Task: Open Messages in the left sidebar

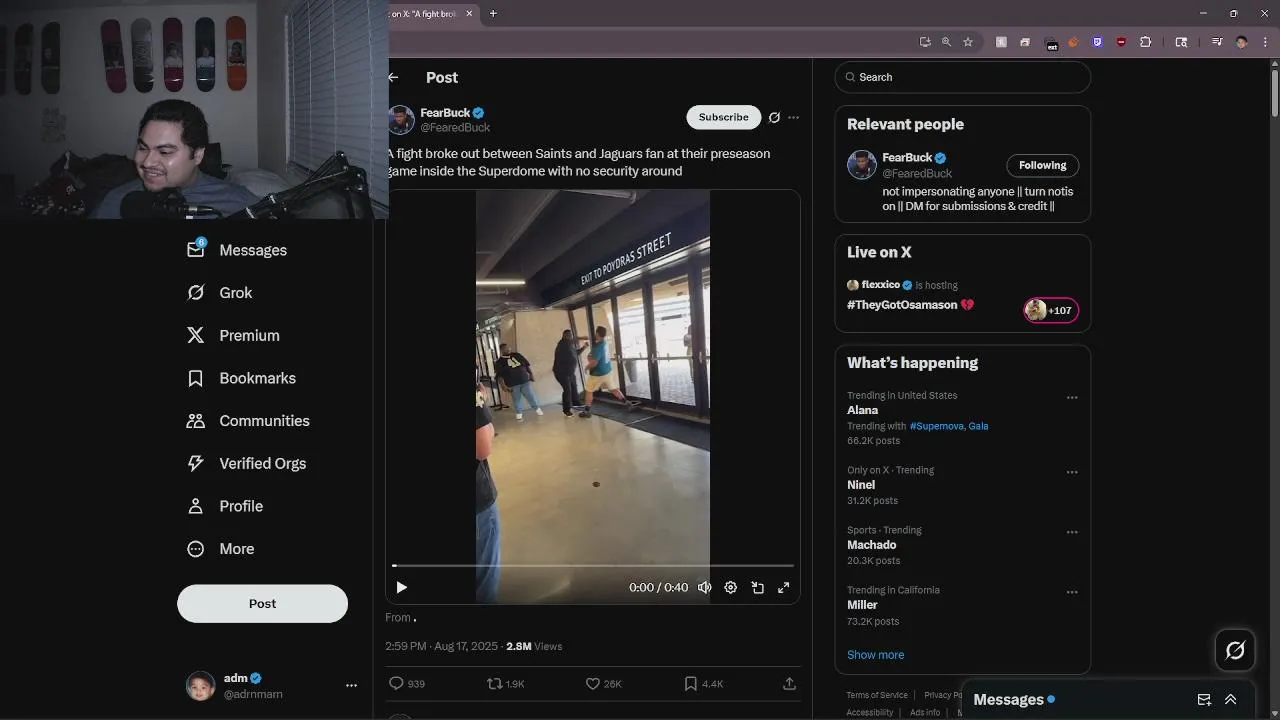Action: pos(237,250)
